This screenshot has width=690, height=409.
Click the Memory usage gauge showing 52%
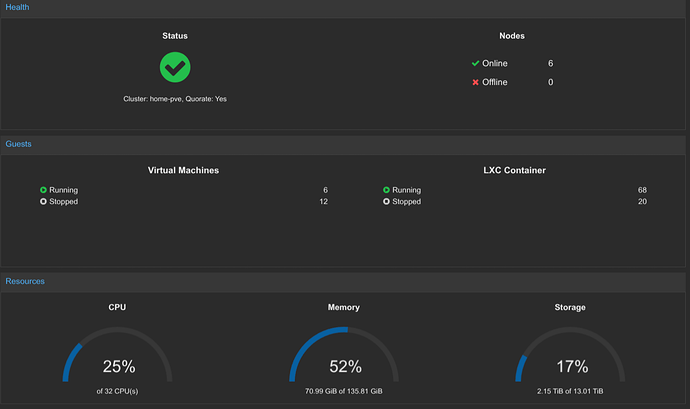[x=344, y=354]
